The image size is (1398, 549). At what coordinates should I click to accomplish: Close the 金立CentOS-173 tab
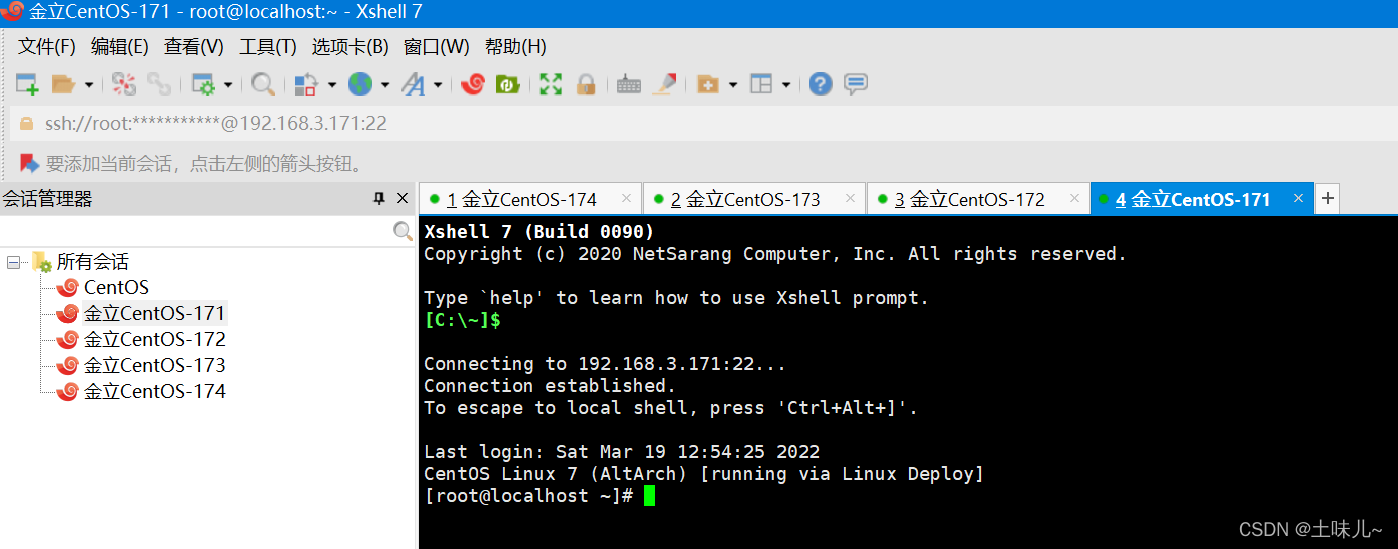(851, 198)
